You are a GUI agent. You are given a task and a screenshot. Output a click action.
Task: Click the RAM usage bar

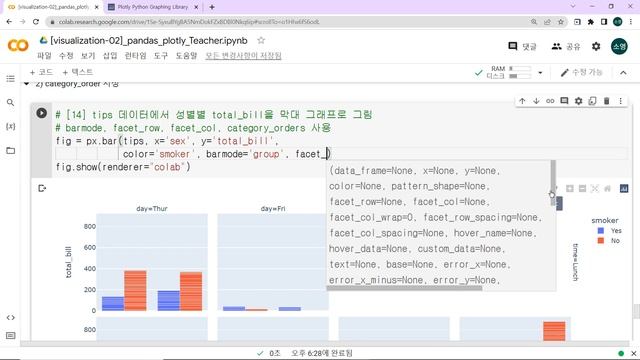click(520, 69)
